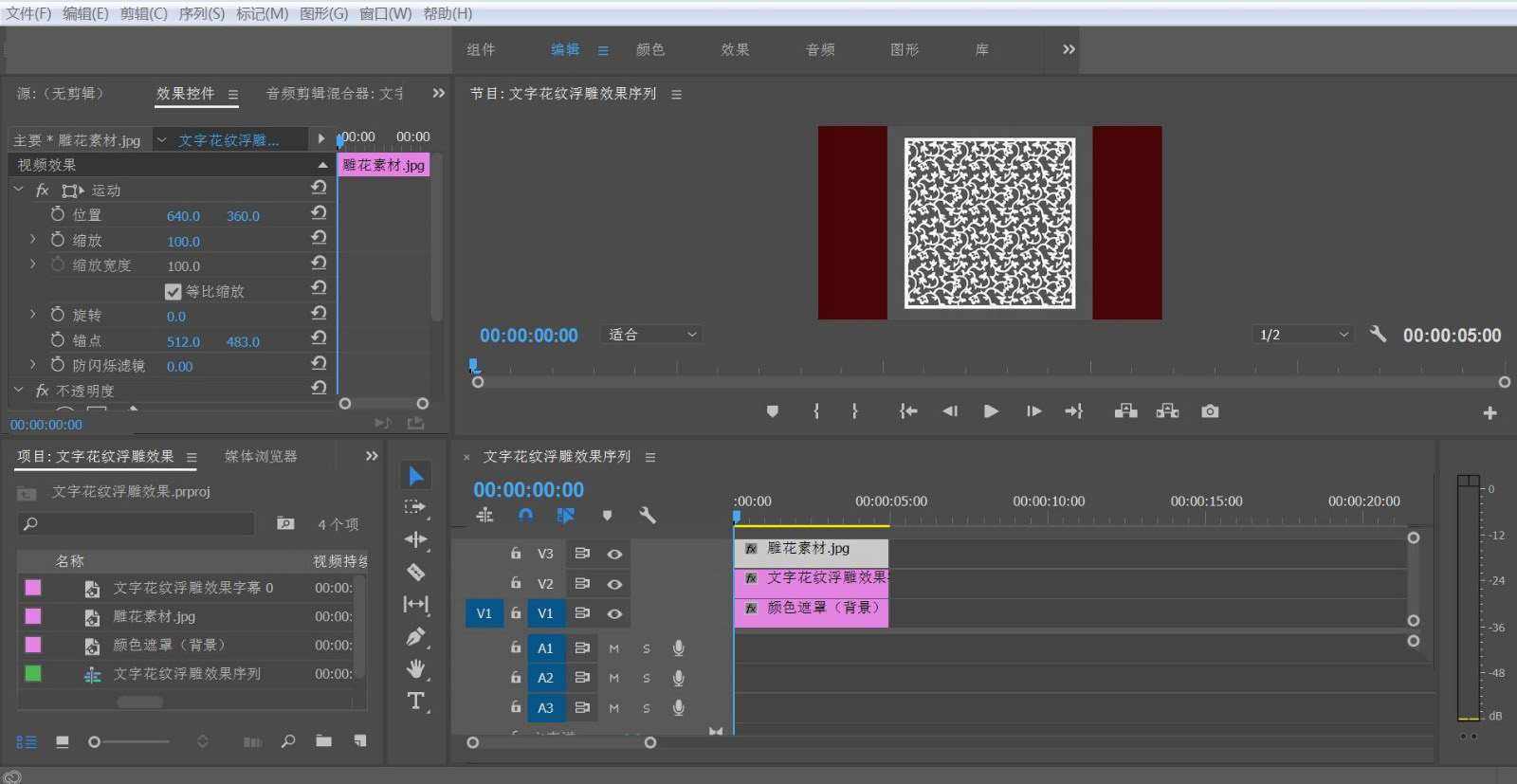Open the 适合 zoom level dropdown

click(652, 335)
